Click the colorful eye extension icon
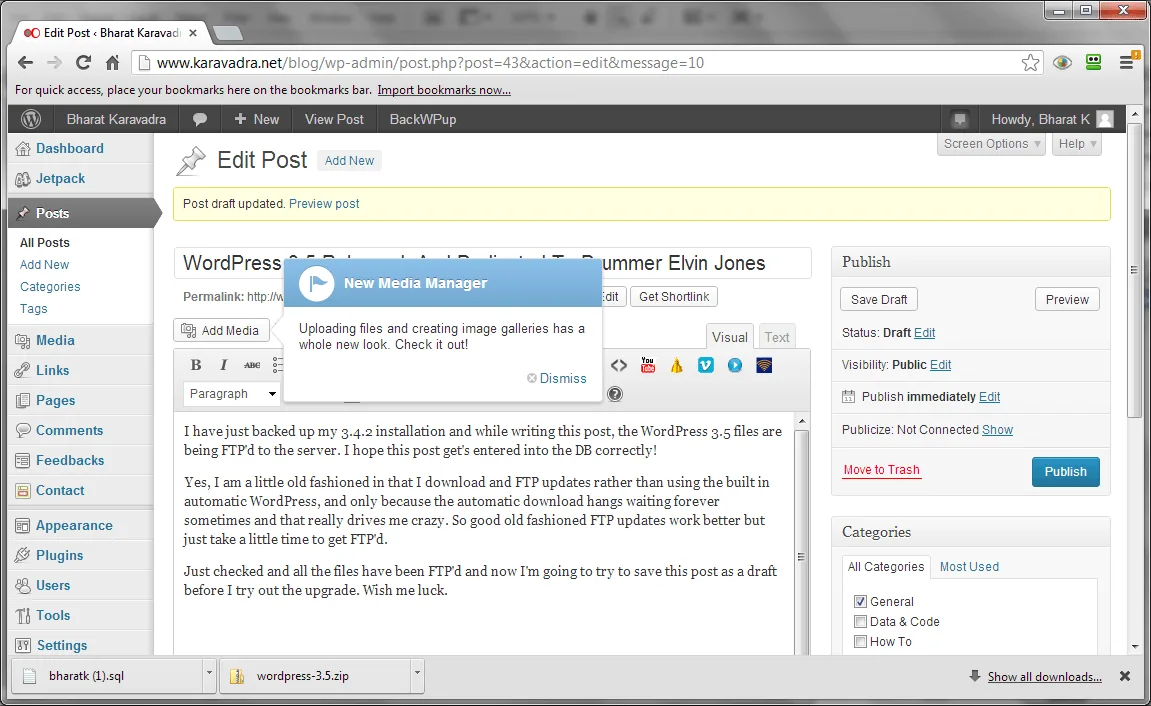 coord(1062,63)
